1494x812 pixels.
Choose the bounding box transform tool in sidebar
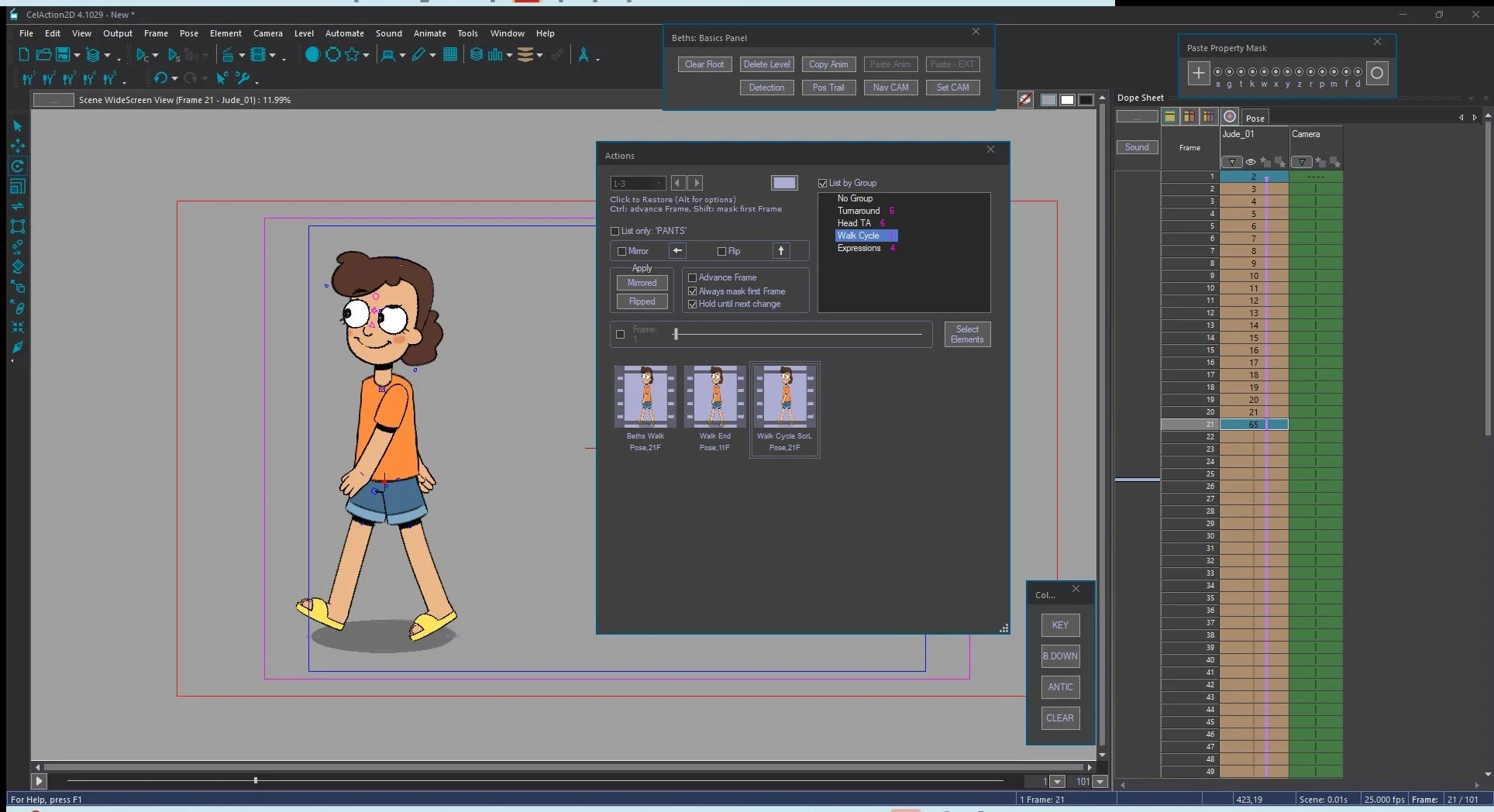[18, 226]
